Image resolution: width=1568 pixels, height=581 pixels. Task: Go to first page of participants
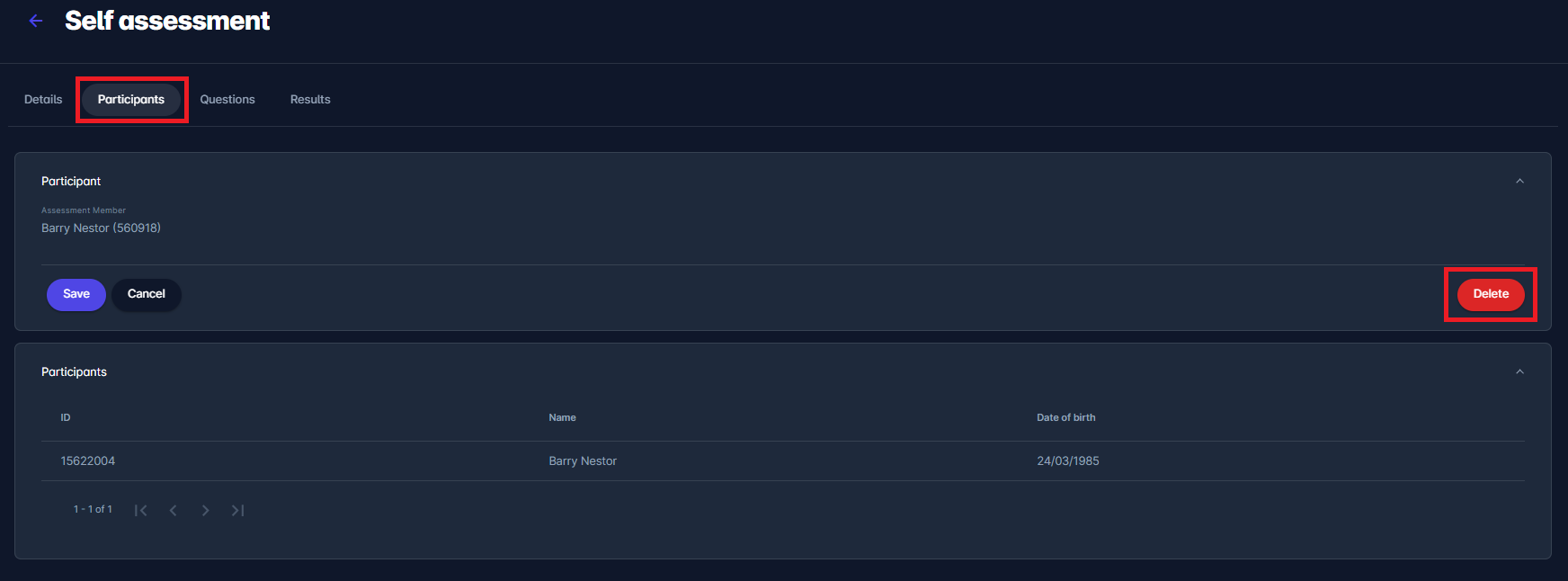(x=140, y=510)
